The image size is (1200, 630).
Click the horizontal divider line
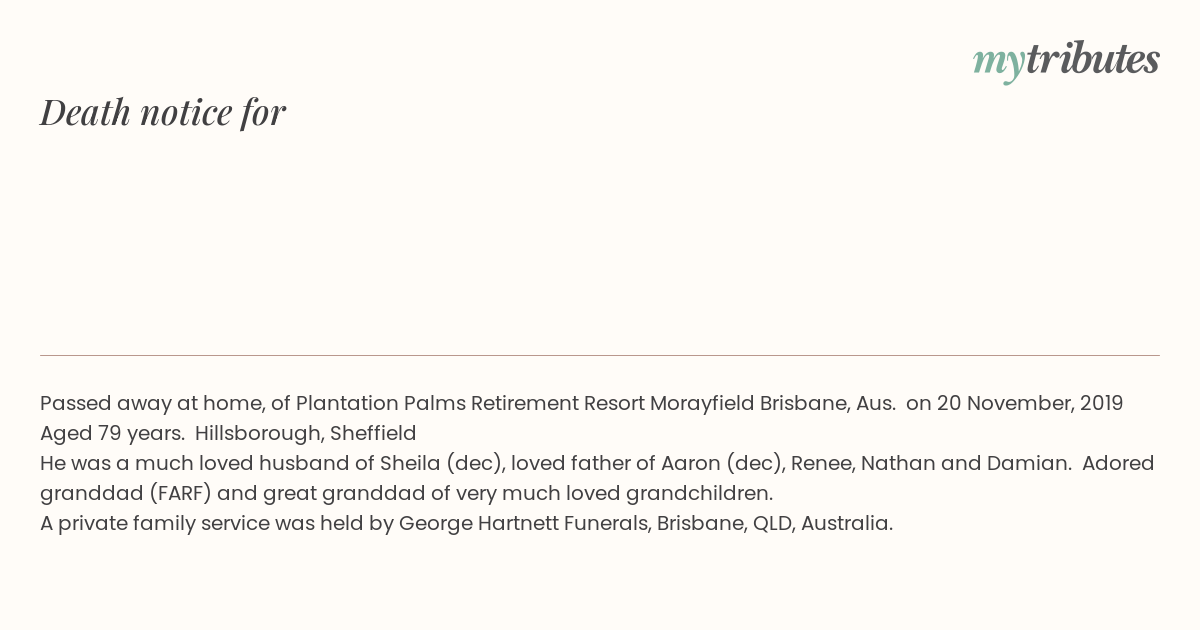[600, 355]
